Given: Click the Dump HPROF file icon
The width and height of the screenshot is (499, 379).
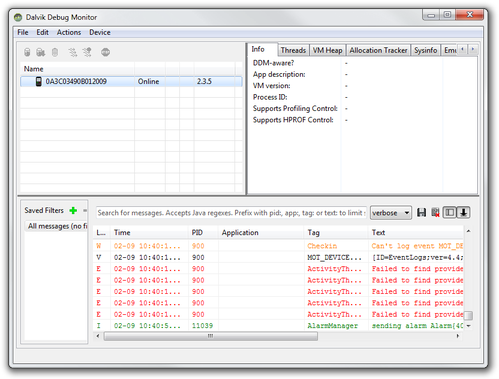Looking at the screenshot, I should (x=41, y=52).
